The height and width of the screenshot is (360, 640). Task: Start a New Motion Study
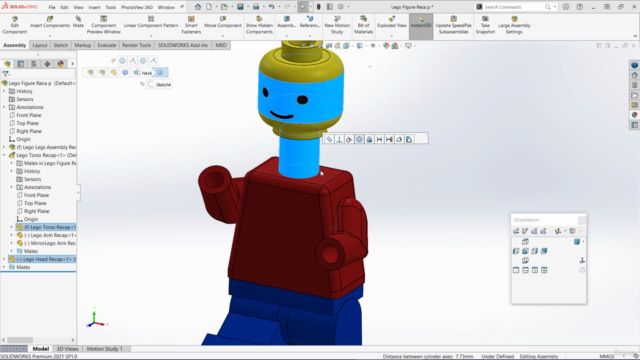[337, 25]
